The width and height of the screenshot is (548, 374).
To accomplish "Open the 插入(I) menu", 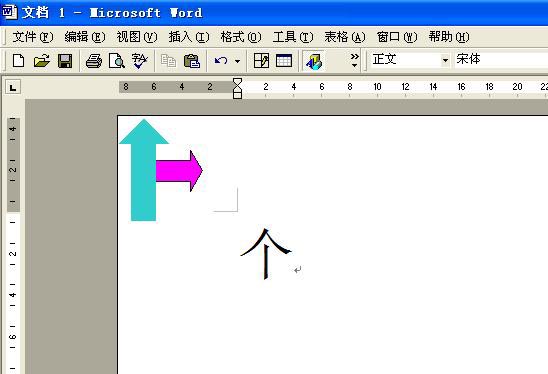I will coord(189,37).
